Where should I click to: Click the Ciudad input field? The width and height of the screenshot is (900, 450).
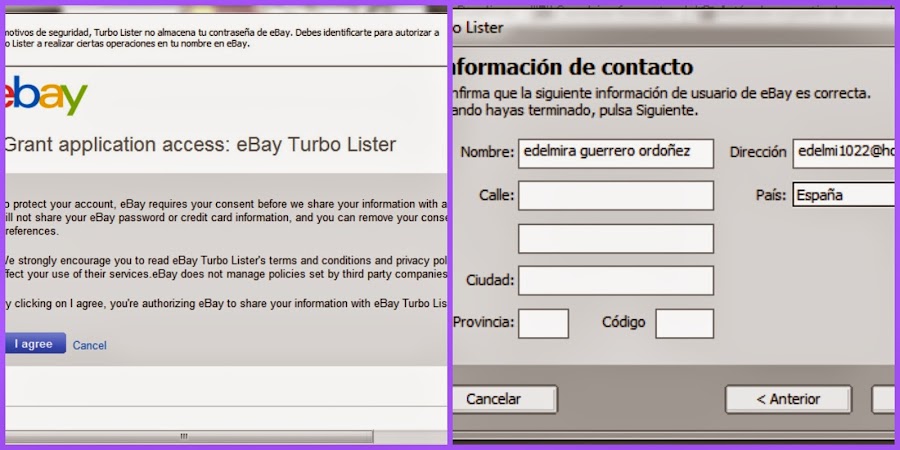click(616, 281)
